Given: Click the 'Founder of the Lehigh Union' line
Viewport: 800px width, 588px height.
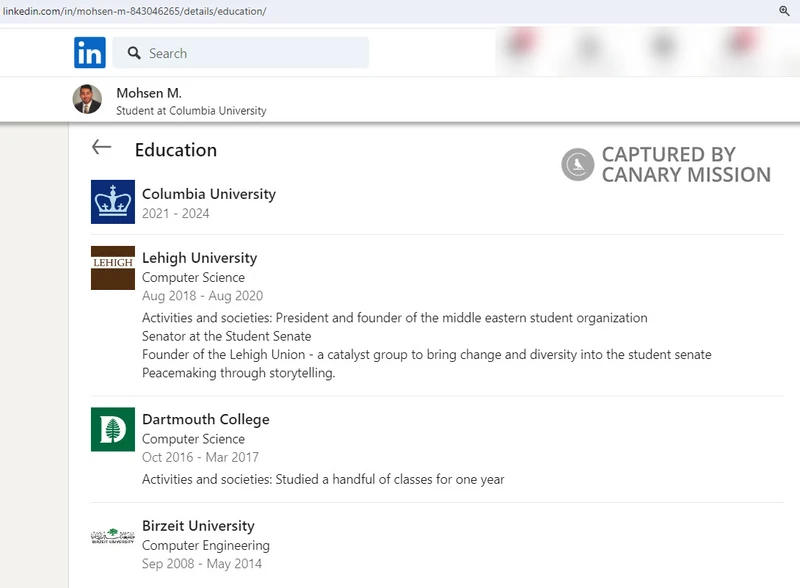Looking at the screenshot, I should pos(427,355).
